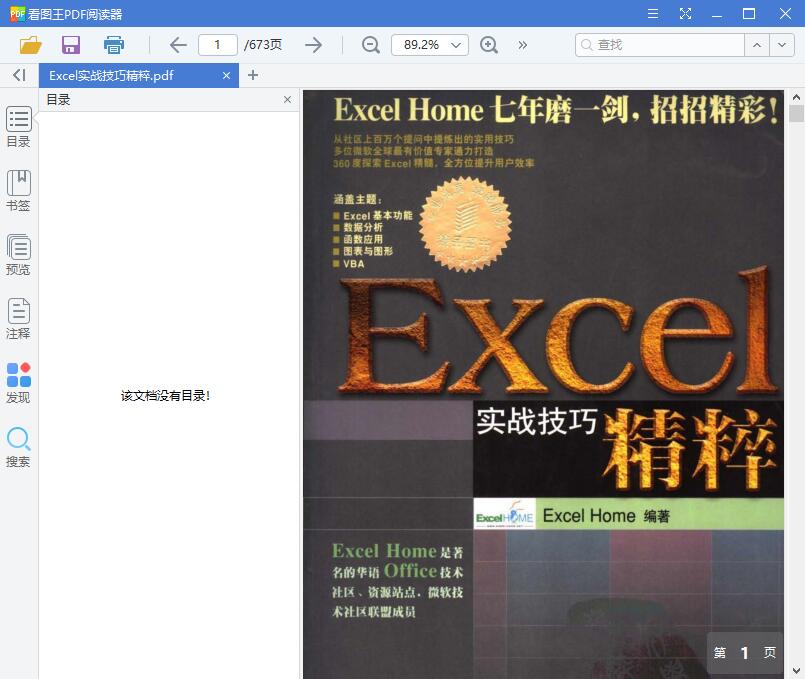Open a PDF with the folder icon
The width and height of the screenshot is (805, 679).
[x=30, y=45]
